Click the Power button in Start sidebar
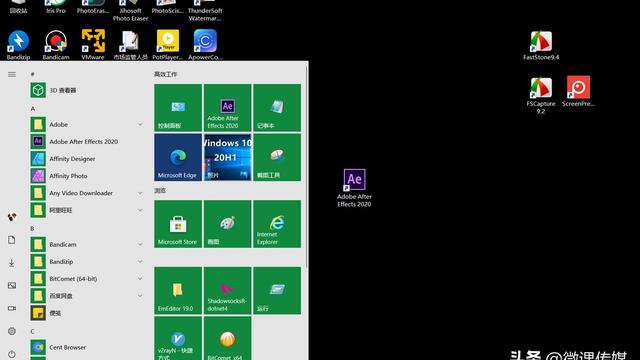This screenshot has height=360, width=640. point(12,354)
